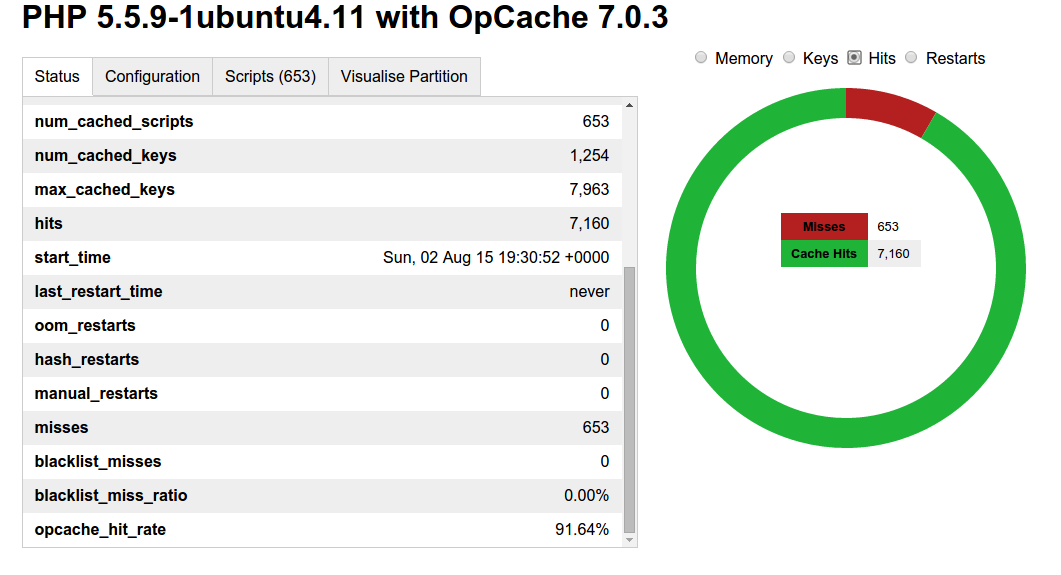Click the red misses arc of donut chart

pyautogui.click(x=888, y=110)
